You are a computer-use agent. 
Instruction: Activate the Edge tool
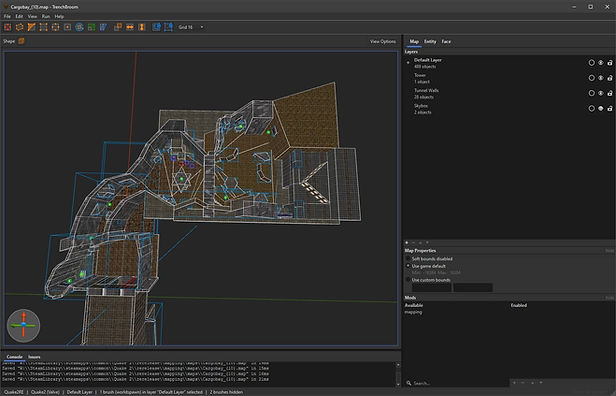pyautogui.click(x=55, y=27)
